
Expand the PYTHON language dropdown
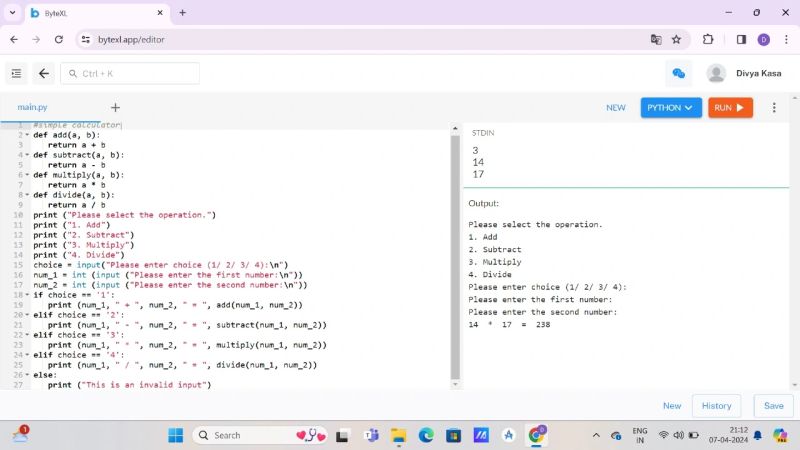pos(672,107)
